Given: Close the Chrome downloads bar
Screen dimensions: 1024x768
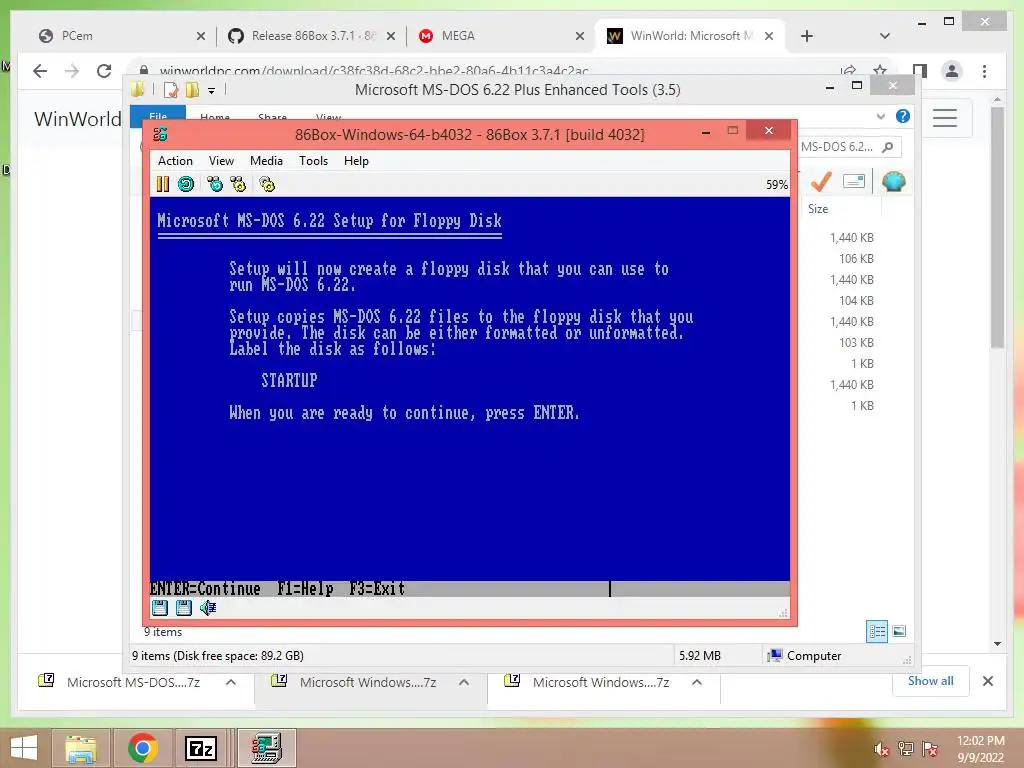Looking at the screenshot, I should (987, 681).
